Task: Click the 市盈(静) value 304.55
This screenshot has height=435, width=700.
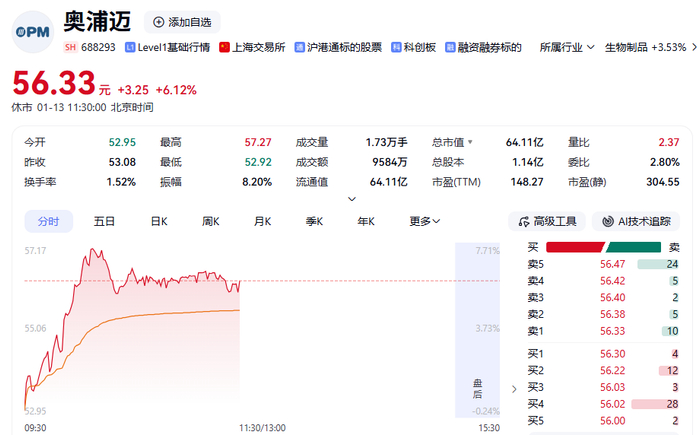Action: point(663,182)
